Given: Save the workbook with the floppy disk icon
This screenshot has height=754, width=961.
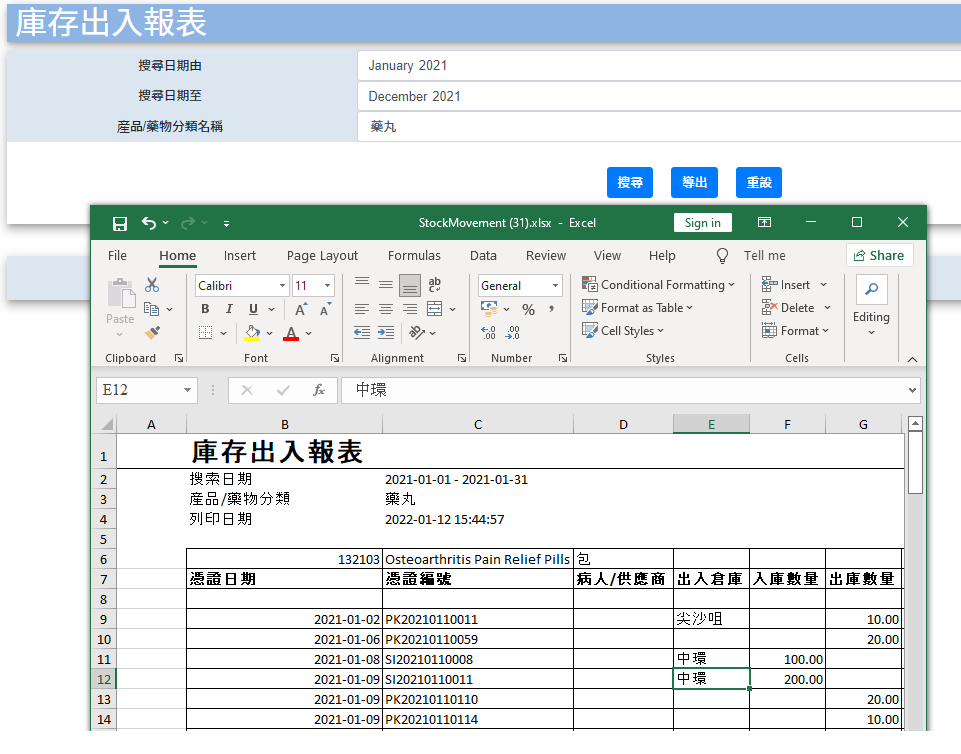Looking at the screenshot, I should pyautogui.click(x=120, y=223).
